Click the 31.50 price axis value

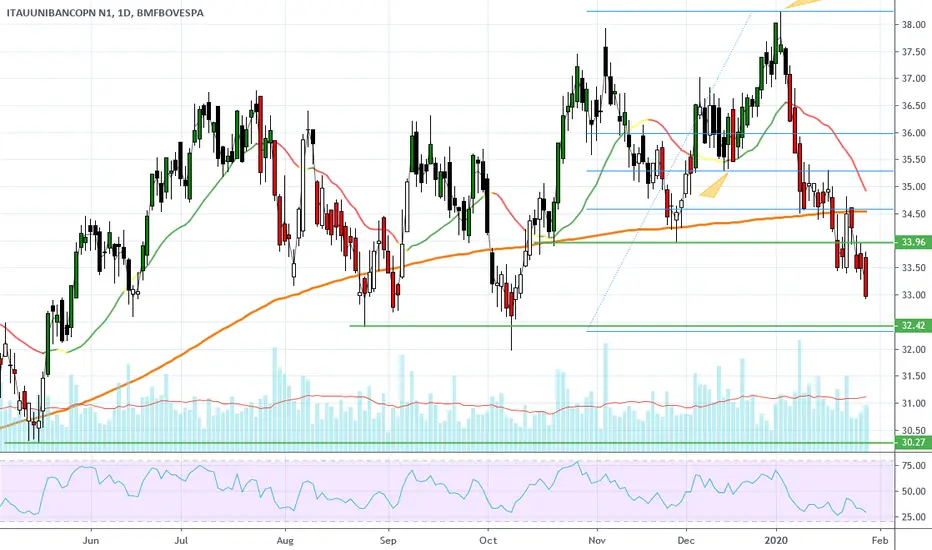pos(913,376)
